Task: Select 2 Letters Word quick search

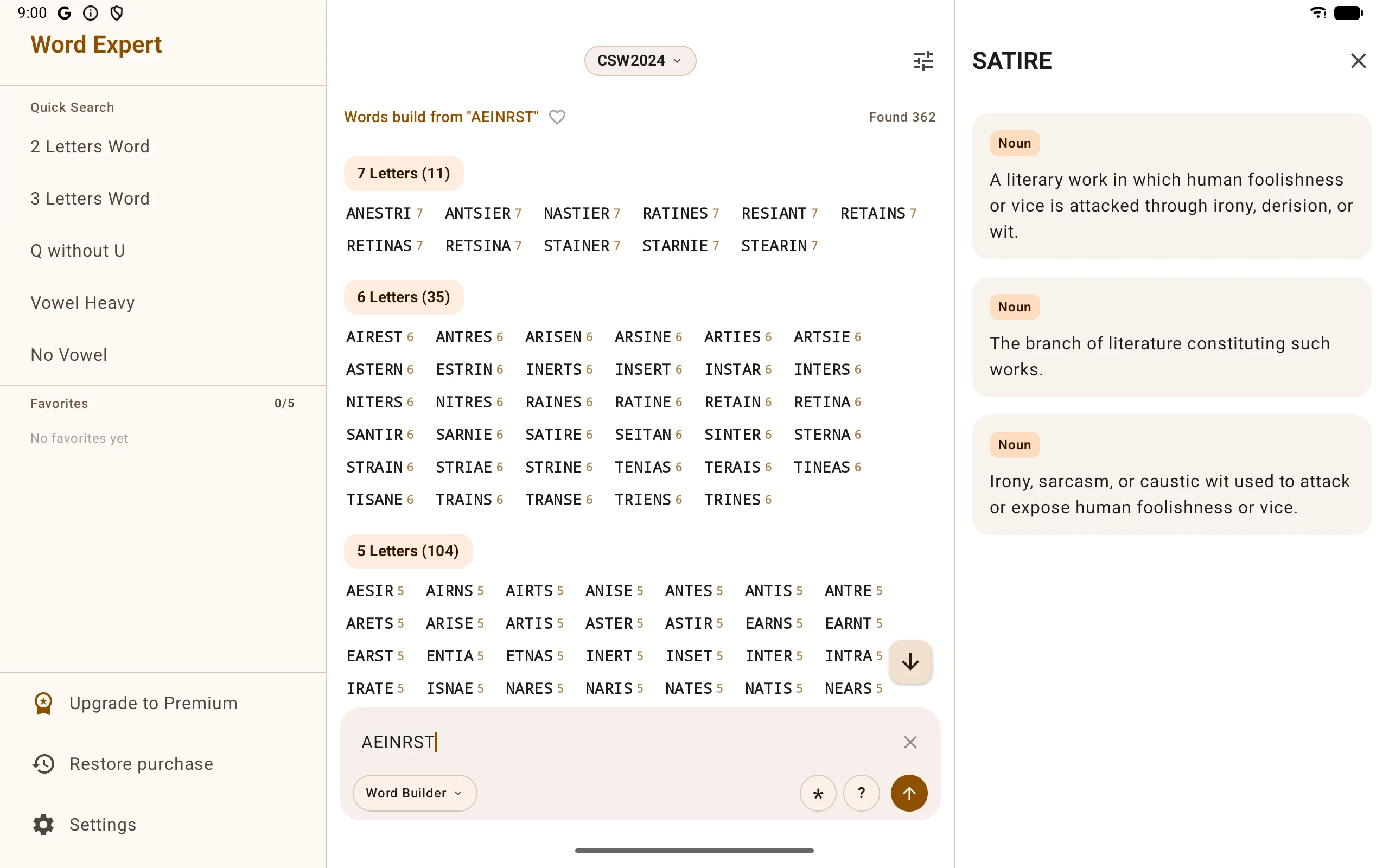Action: (90, 146)
